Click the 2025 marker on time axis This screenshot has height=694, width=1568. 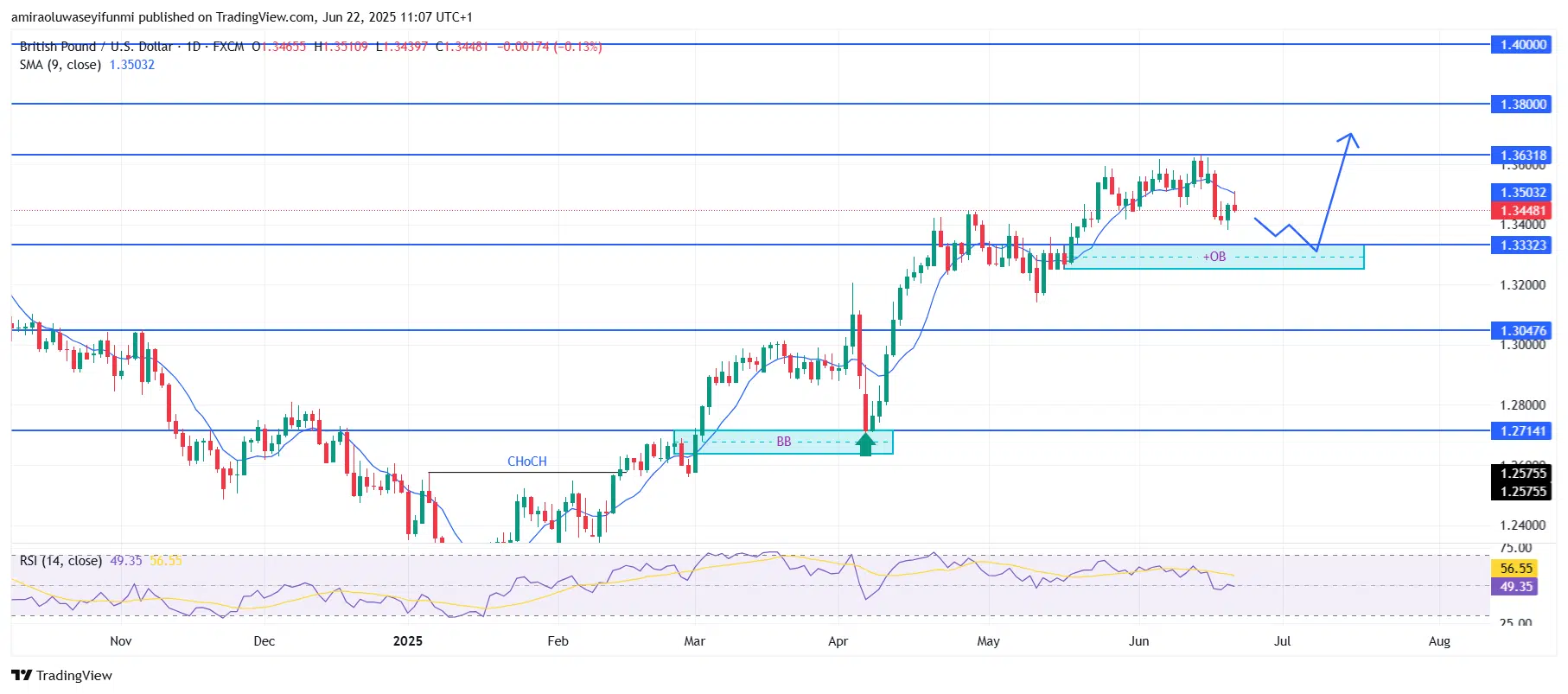tap(407, 641)
